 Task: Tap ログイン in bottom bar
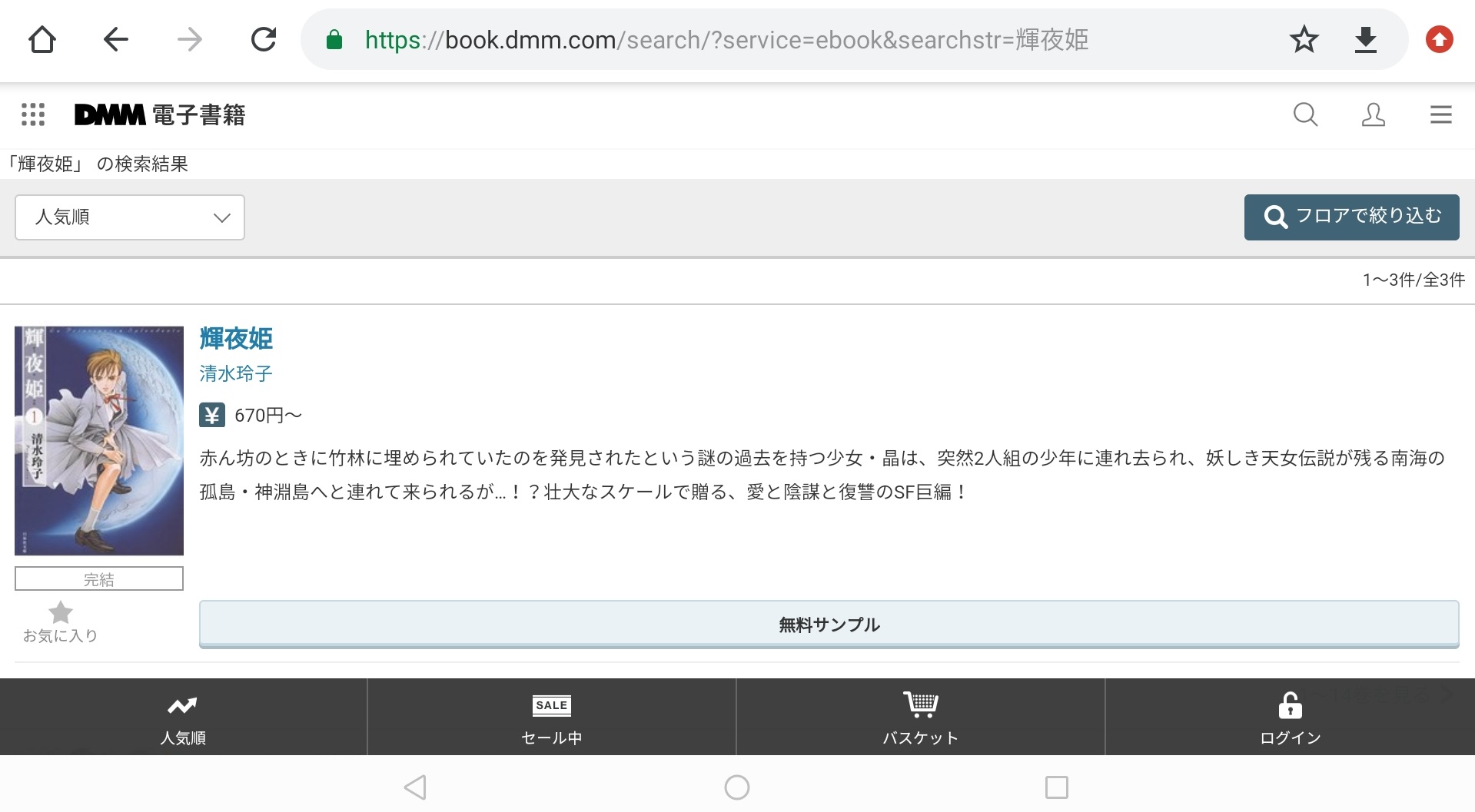pyautogui.click(x=1290, y=718)
